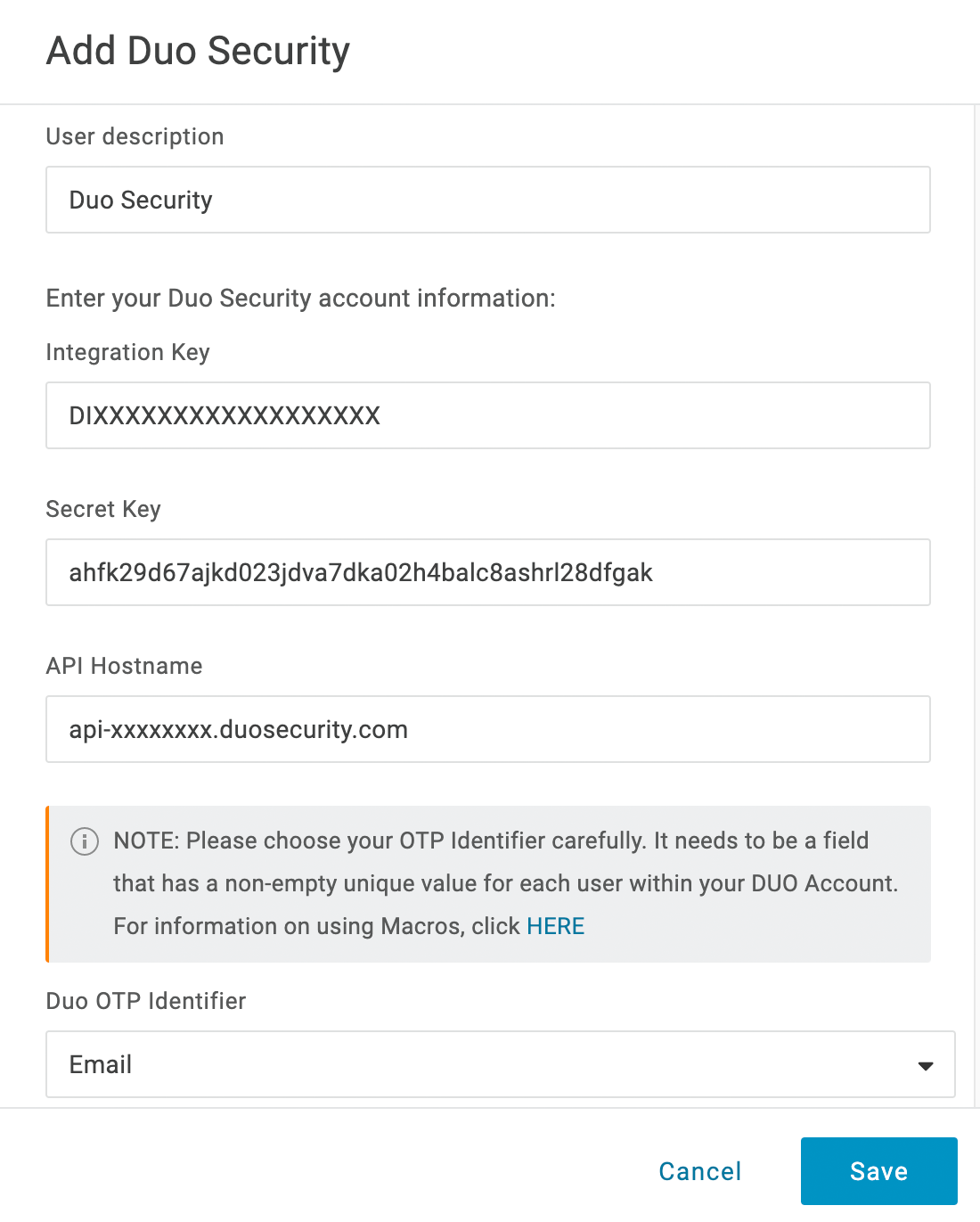Click the Save button
Viewport: 980px width, 1222px height.
click(878, 1171)
